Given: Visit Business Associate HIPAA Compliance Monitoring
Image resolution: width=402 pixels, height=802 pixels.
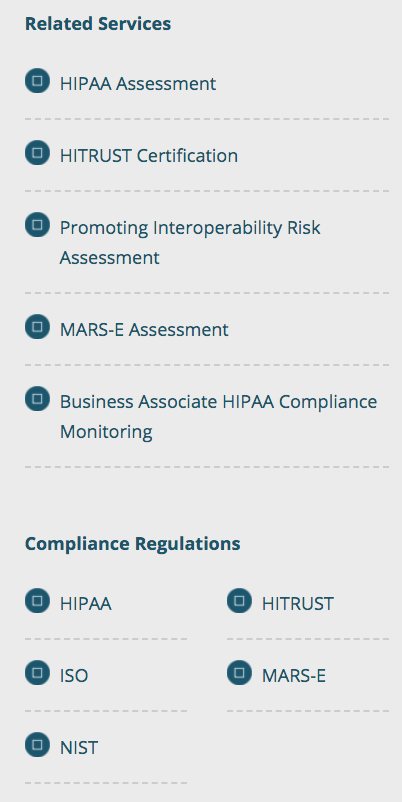Looking at the screenshot, I should [218, 417].
